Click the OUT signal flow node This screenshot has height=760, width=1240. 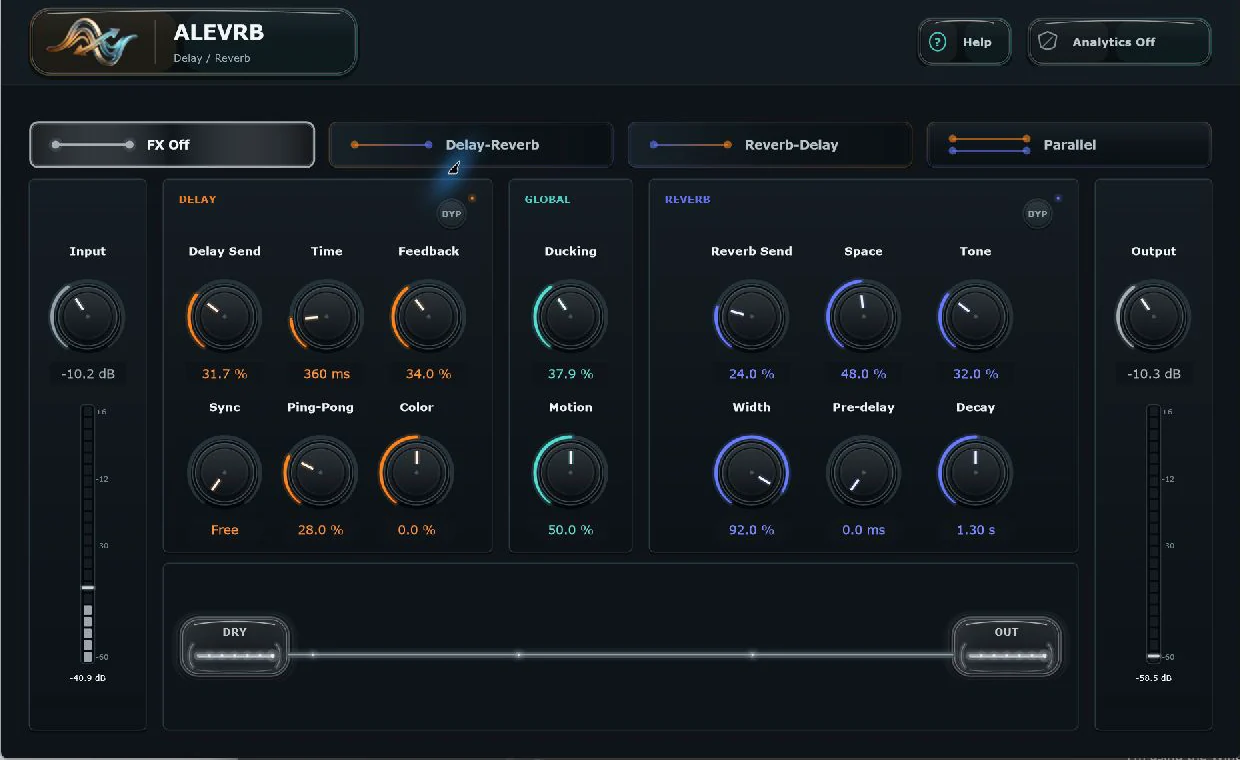point(1006,646)
